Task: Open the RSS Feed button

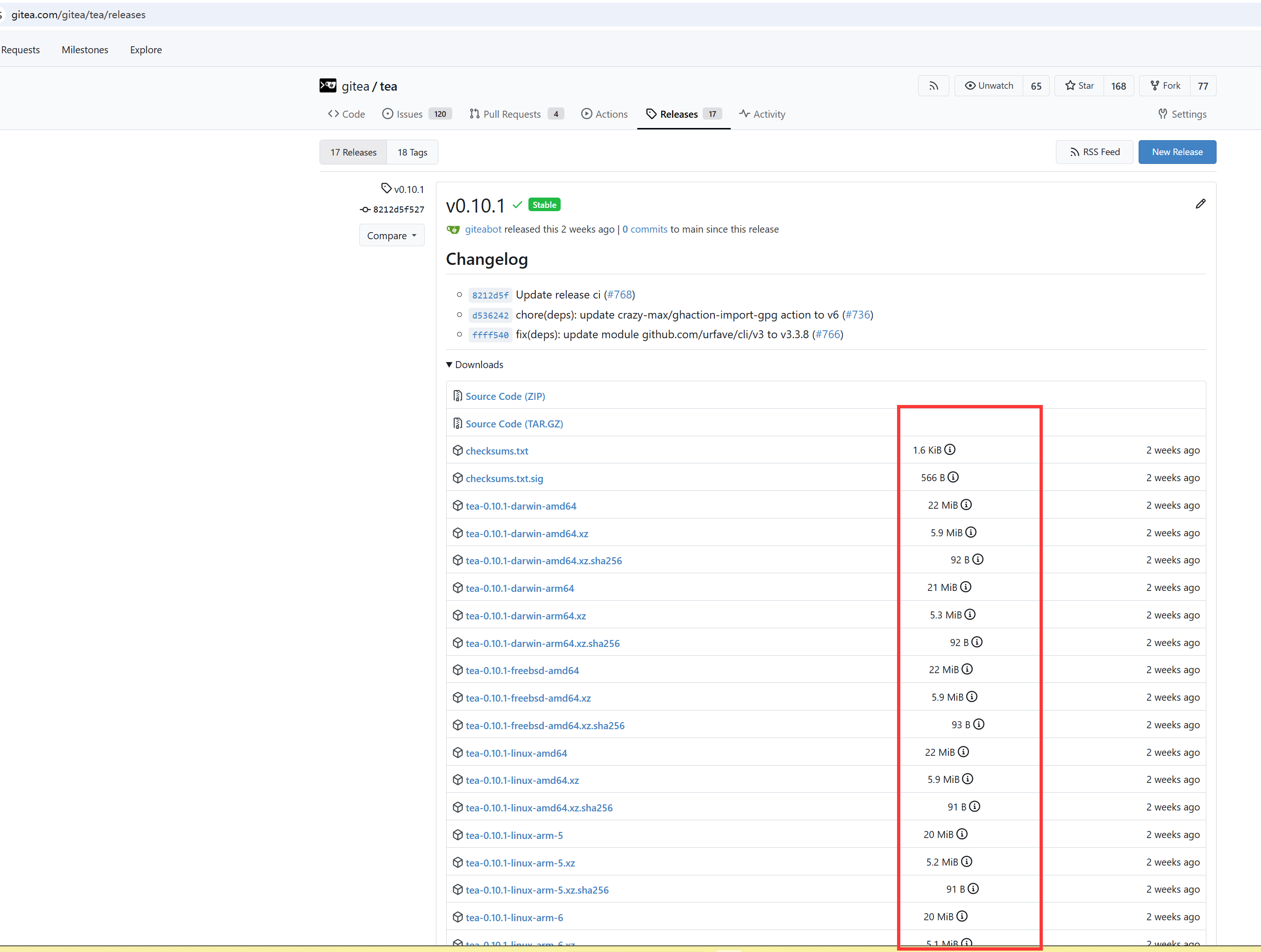Action: point(1094,152)
